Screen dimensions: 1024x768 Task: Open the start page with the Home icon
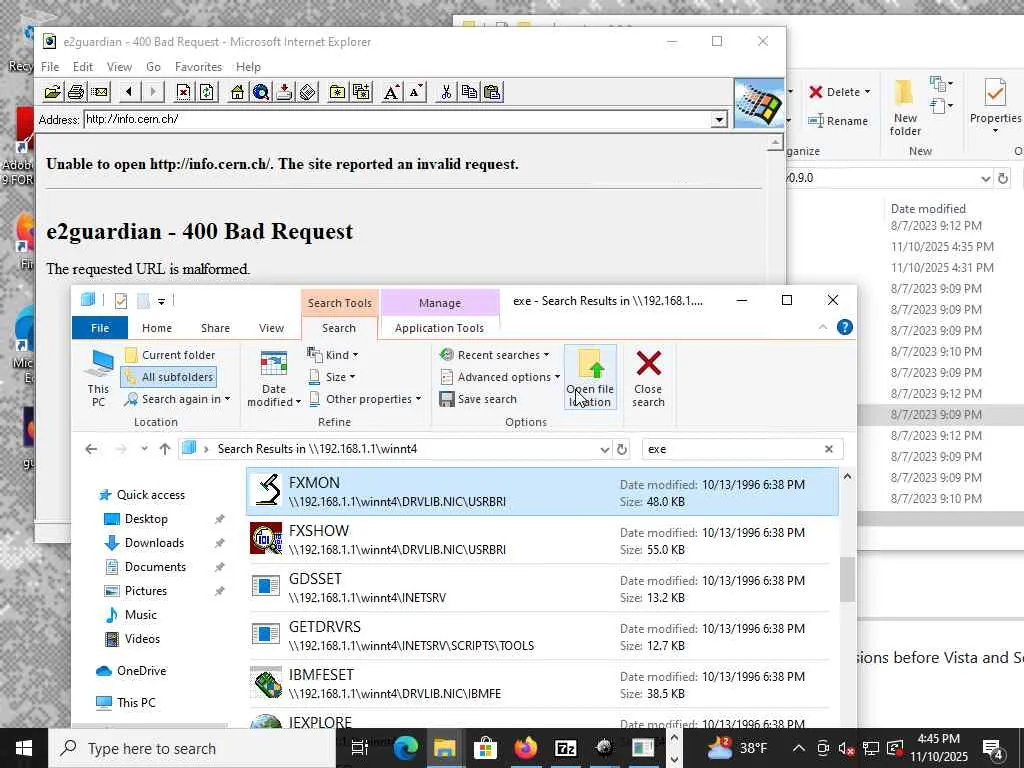point(238,92)
